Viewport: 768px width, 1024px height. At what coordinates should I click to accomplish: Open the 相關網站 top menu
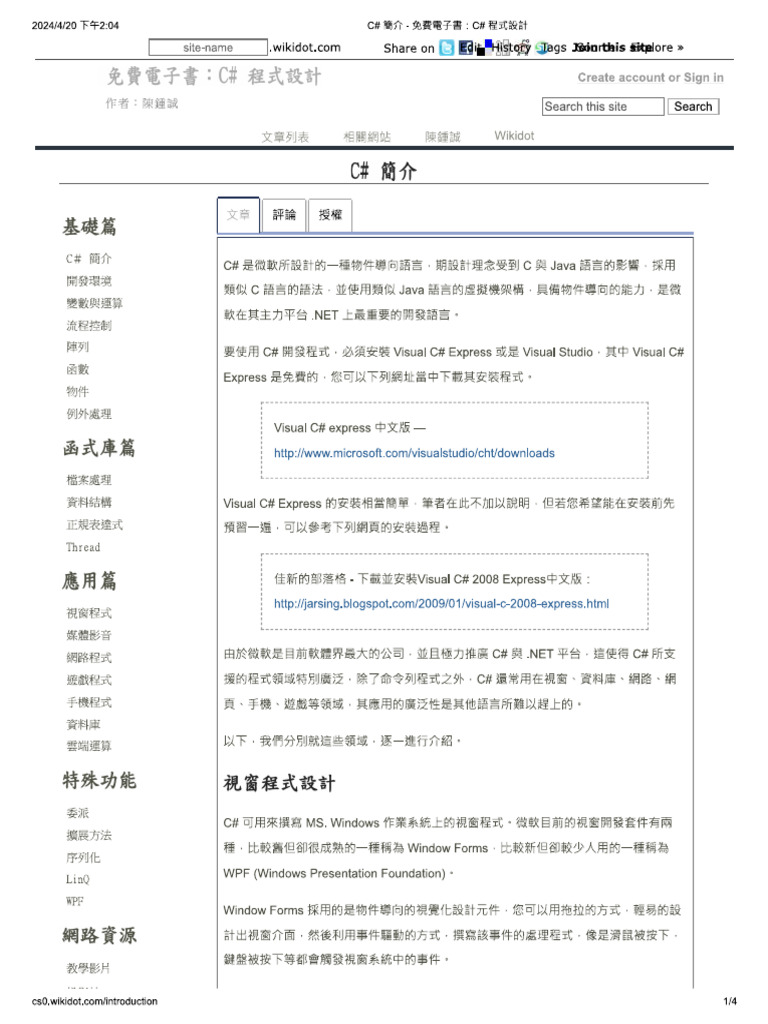point(367,136)
